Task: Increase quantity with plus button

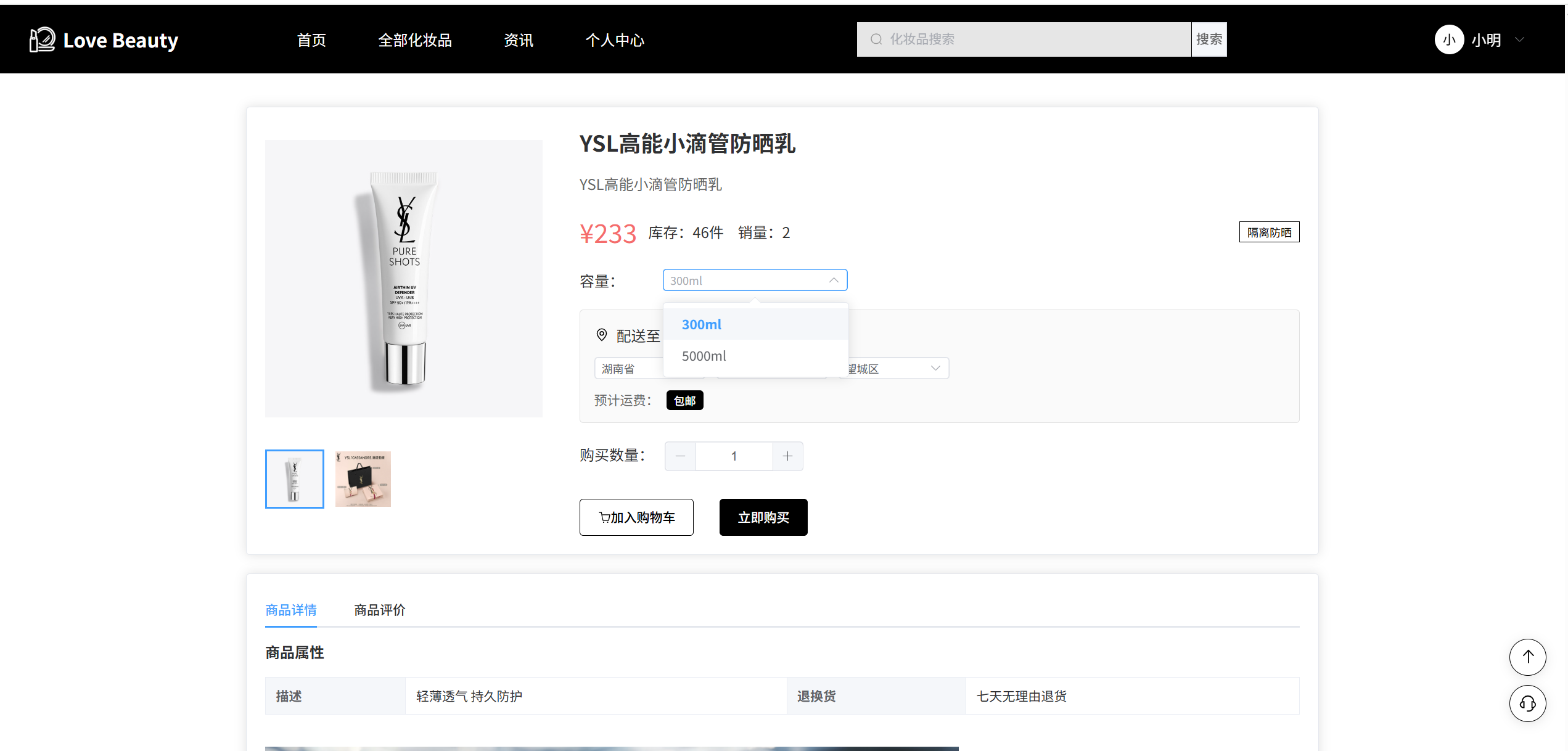Action: [787, 456]
